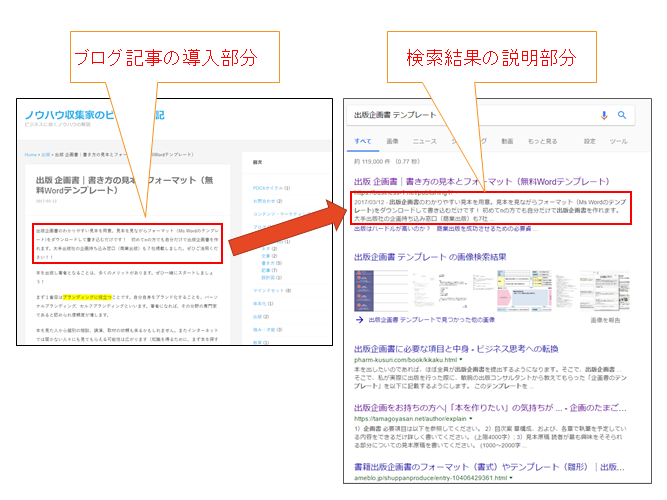The image size is (667, 500).
Task: Click the search box with 出版企画書 テンプレート
Action: coord(491,115)
